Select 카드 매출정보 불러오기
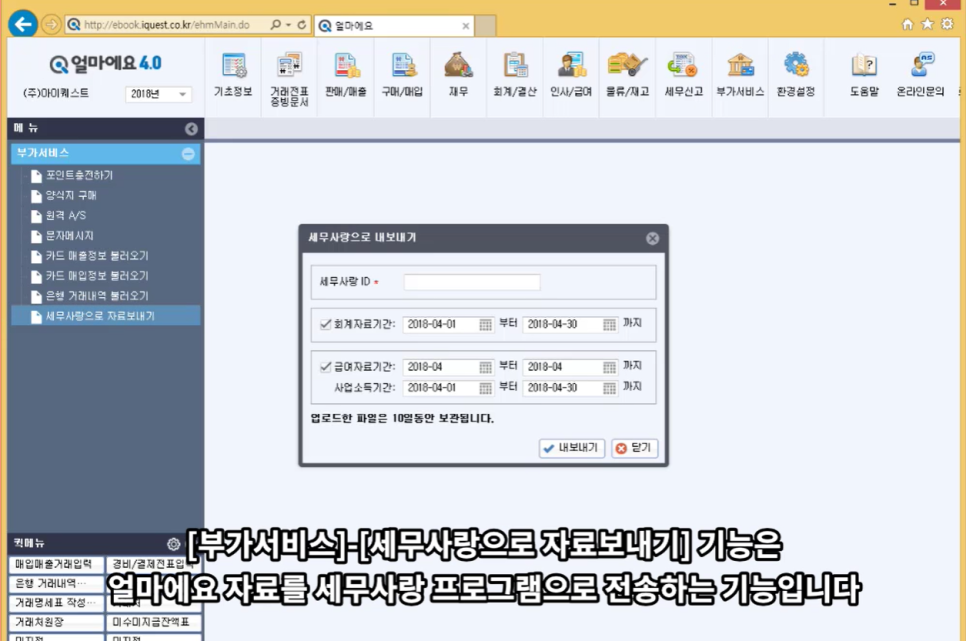The height and width of the screenshot is (641, 966). pyautogui.click(x=97, y=256)
